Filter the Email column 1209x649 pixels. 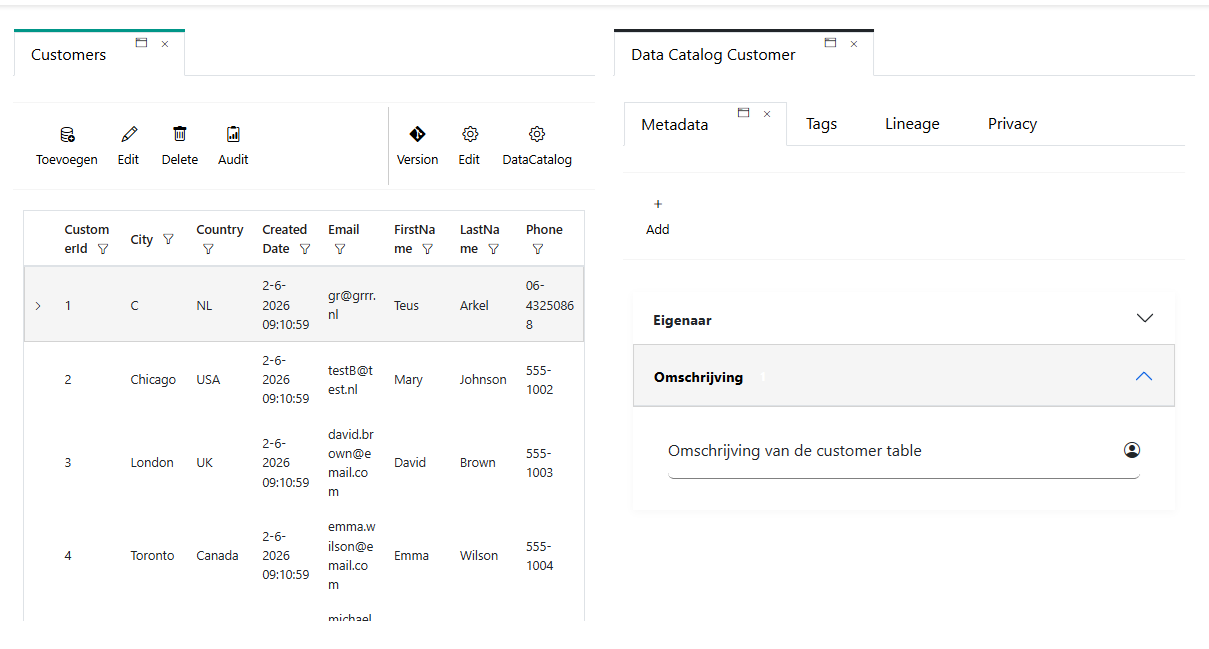pos(340,249)
